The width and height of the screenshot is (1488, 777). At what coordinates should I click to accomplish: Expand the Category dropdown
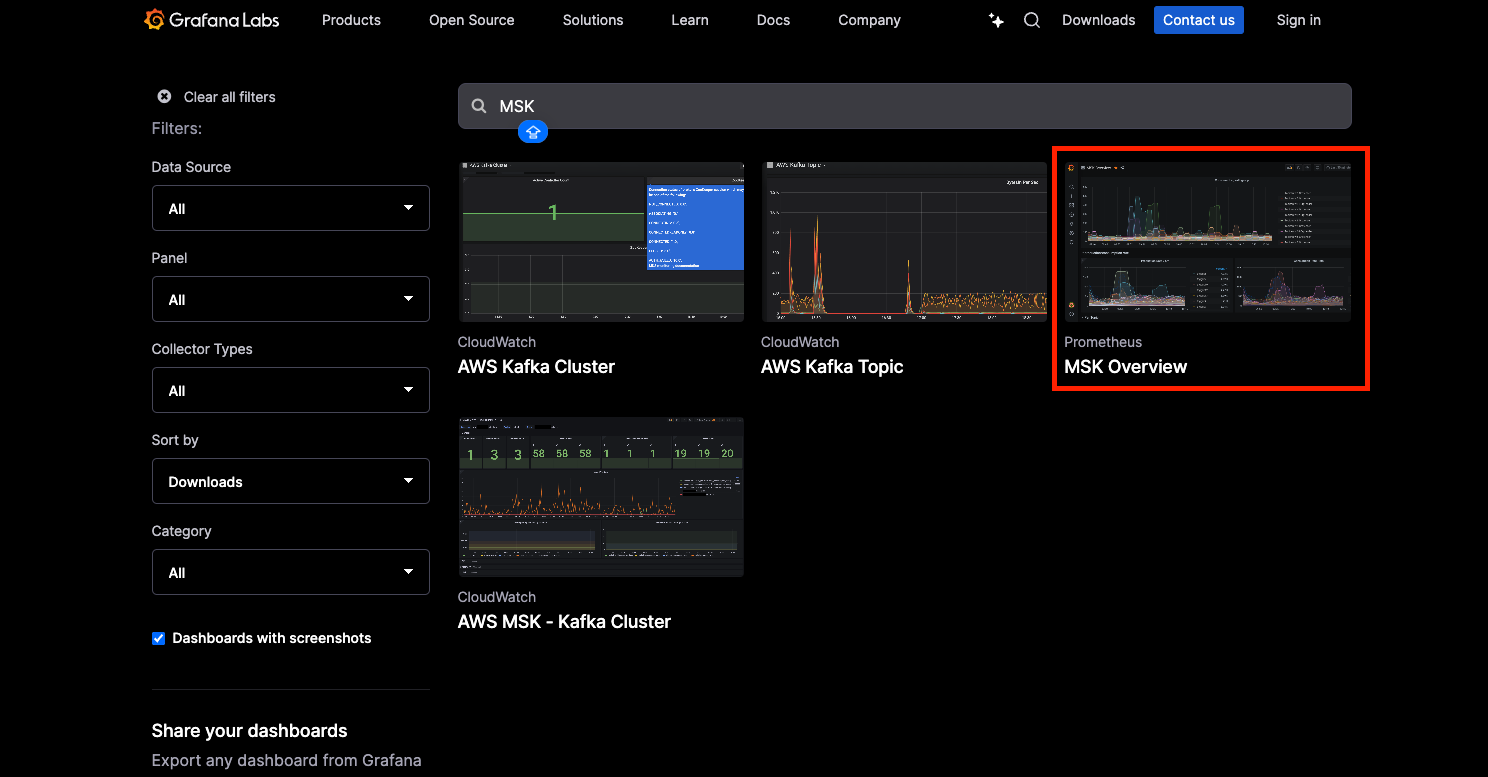point(291,572)
